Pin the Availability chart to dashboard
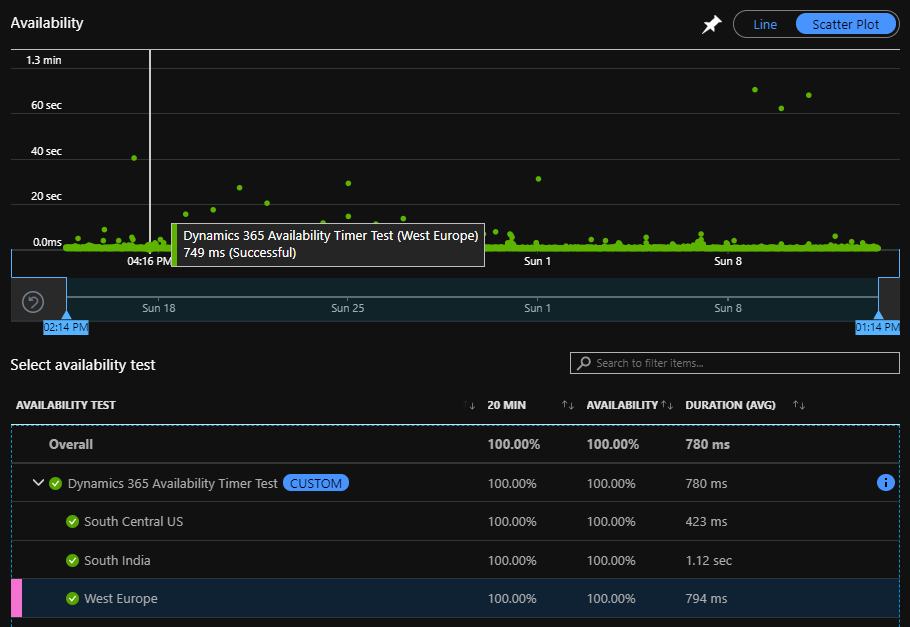The height and width of the screenshot is (627, 910). pyautogui.click(x=712, y=24)
